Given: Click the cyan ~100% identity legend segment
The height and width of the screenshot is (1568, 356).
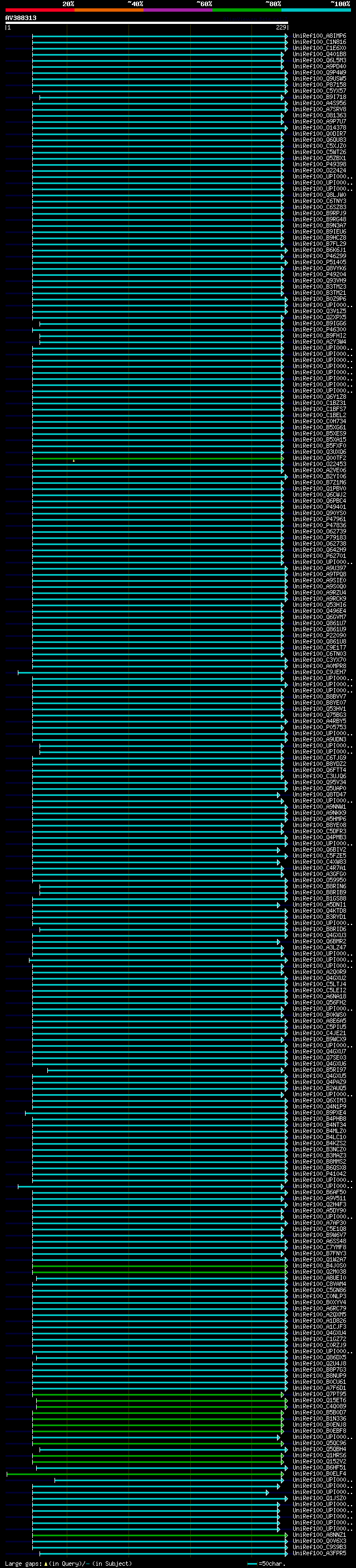Looking at the screenshot, I should (x=316, y=10).
